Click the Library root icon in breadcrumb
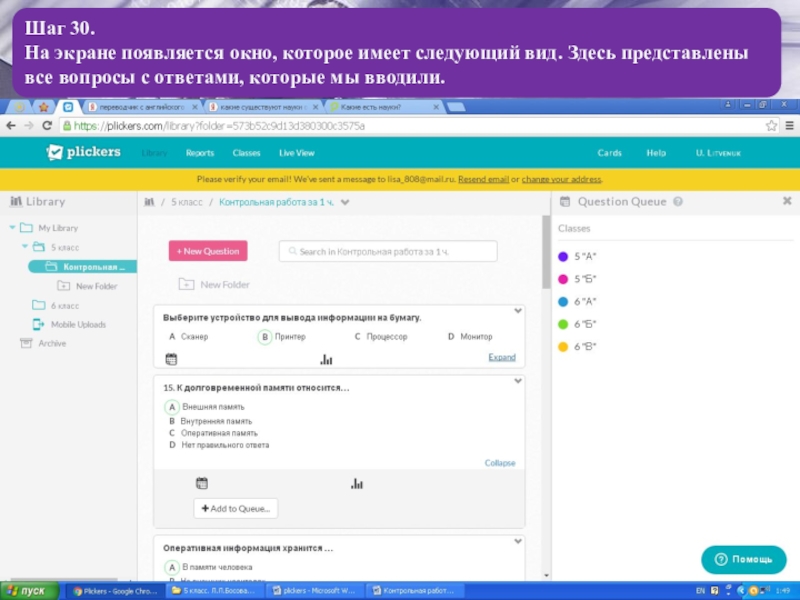Viewport: 800px width, 600px height. (x=149, y=202)
